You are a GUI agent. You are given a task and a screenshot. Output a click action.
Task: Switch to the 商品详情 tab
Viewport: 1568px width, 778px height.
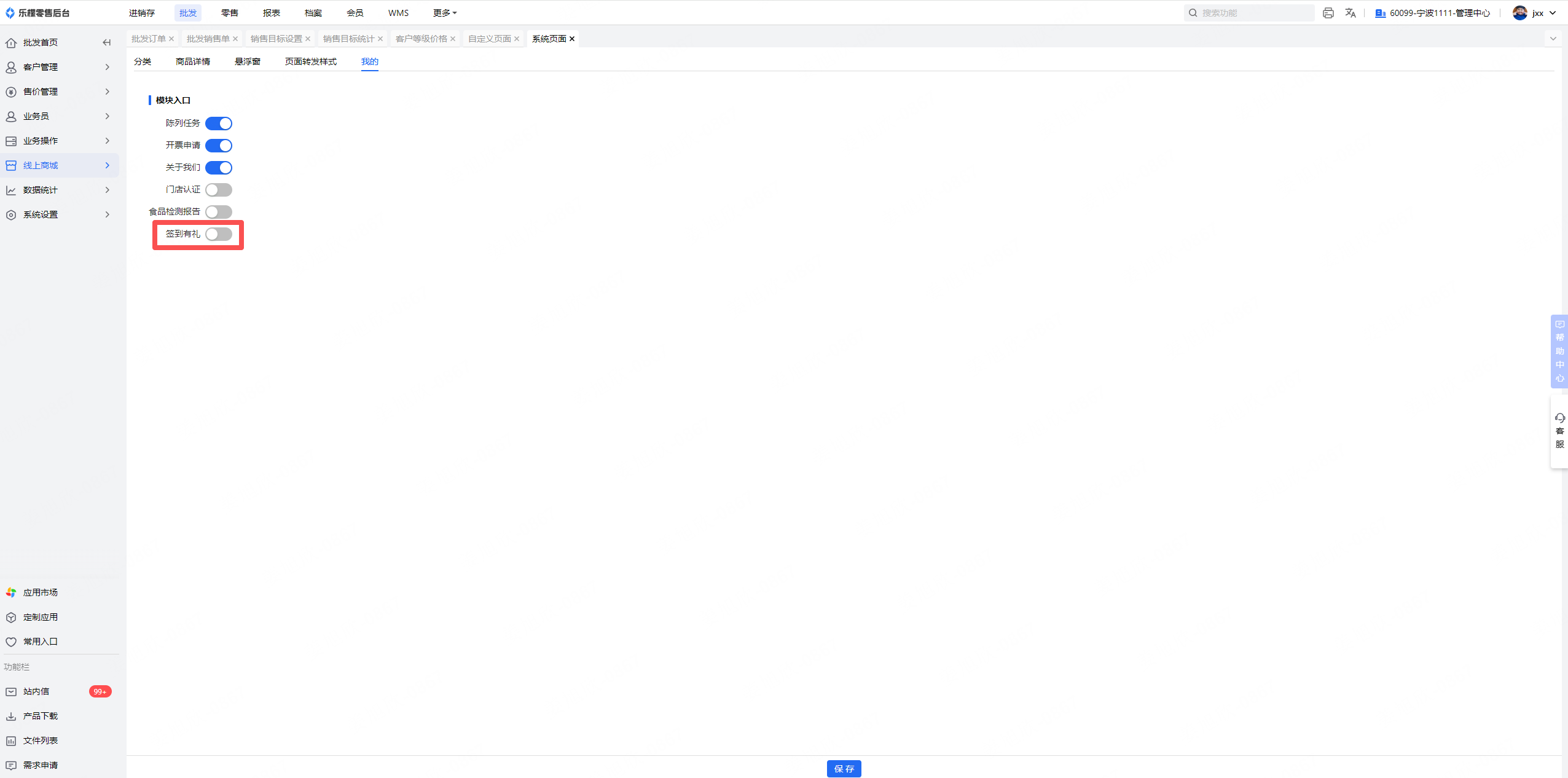click(193, 61)
